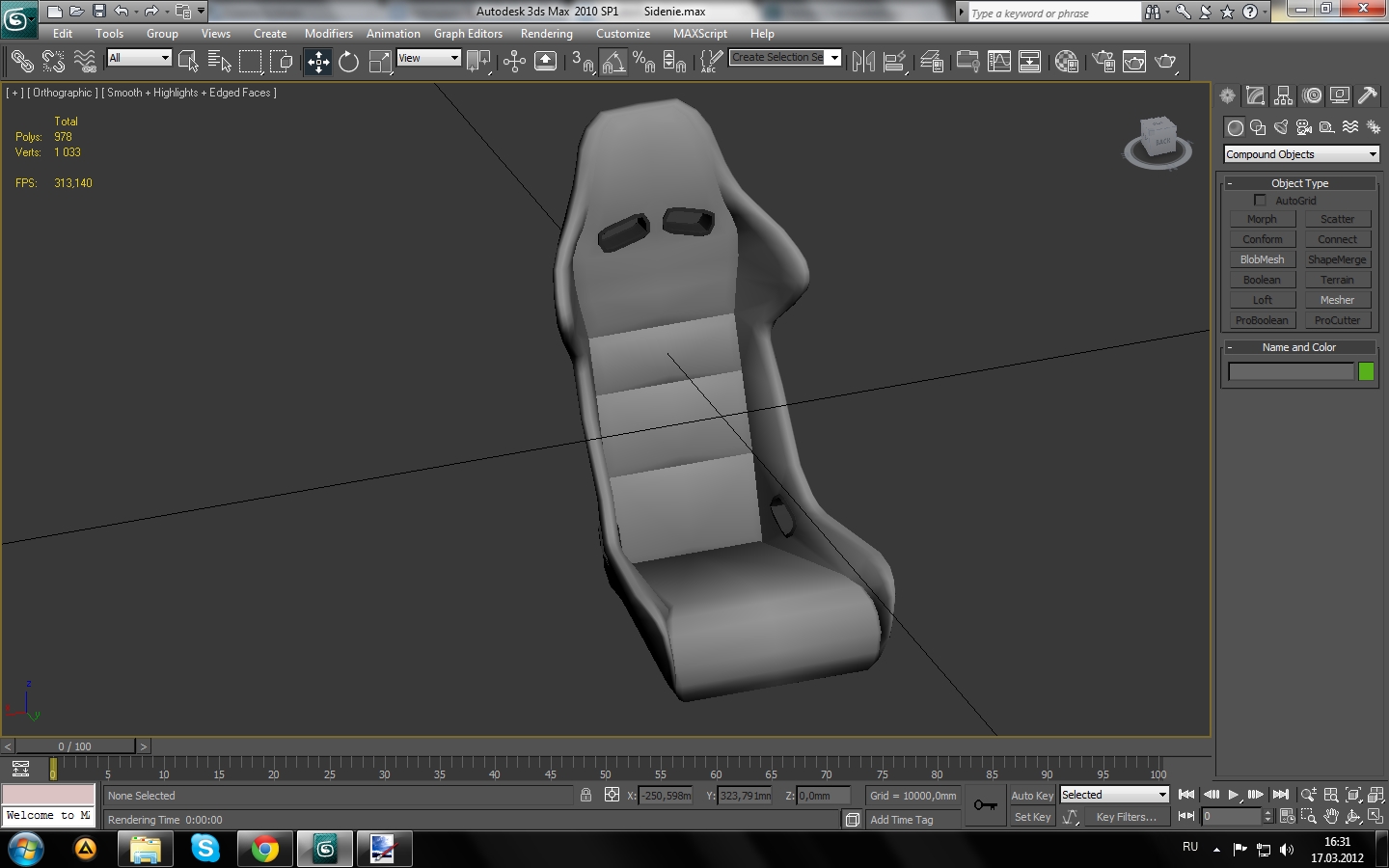1389x868 pixels.
Task: Open the Material Editor from toolbar
Action: [x=1066, y=63]
